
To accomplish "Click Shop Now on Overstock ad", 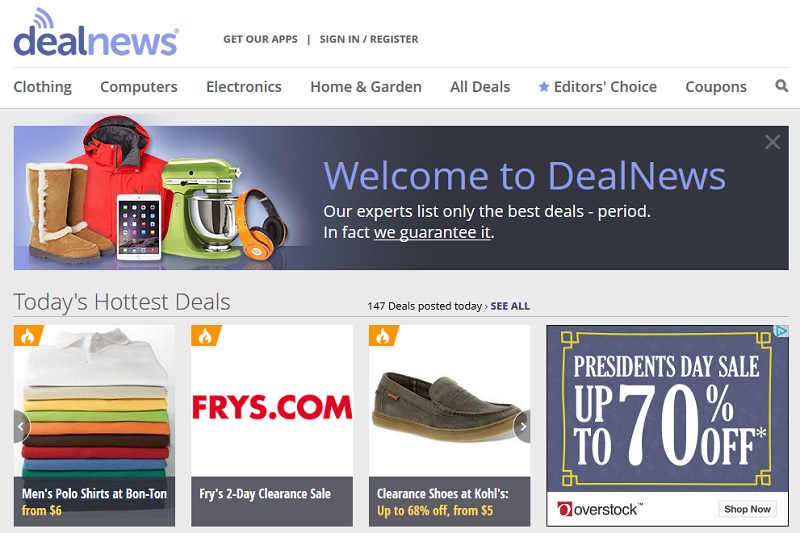I will [747, 509].
